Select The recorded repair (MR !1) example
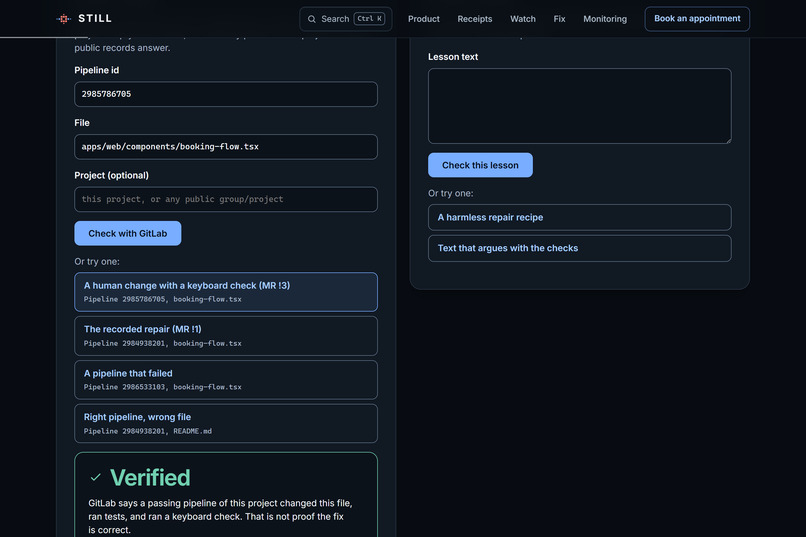806x537 pixels. click(226, 336)
